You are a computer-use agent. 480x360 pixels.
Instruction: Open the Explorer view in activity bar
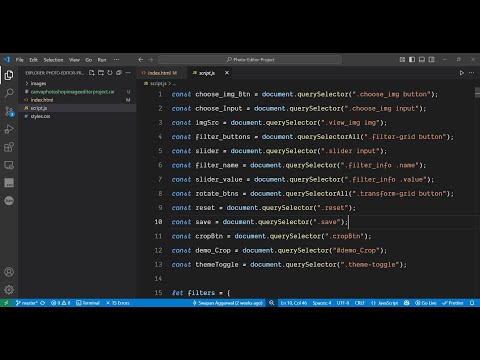pos(9,75)
